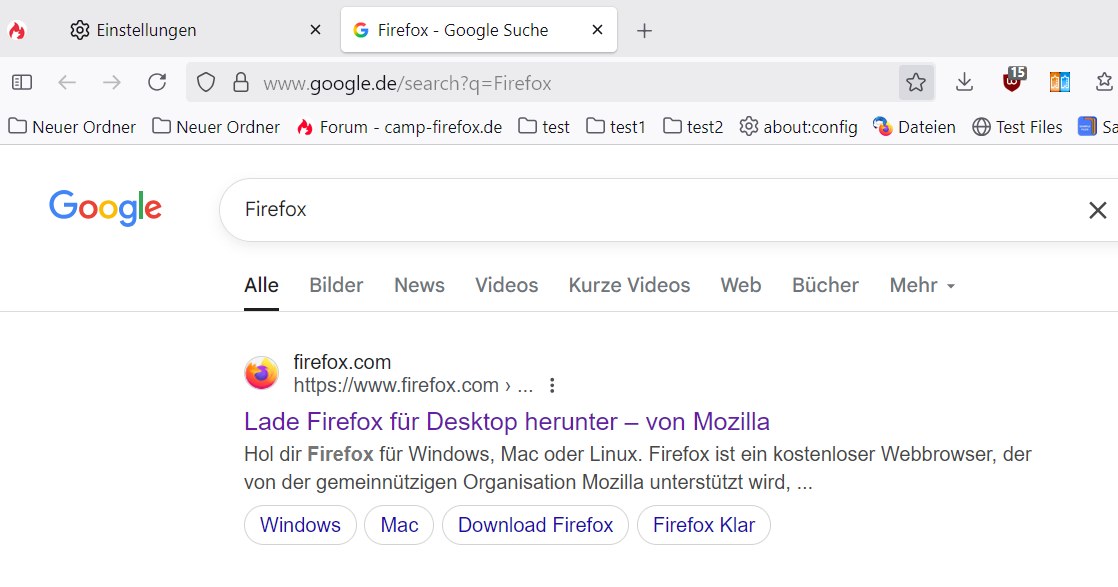Open the three-dot menu beside firefox.com result
This screenshot has height=587, width=1118.
(552, 385)
